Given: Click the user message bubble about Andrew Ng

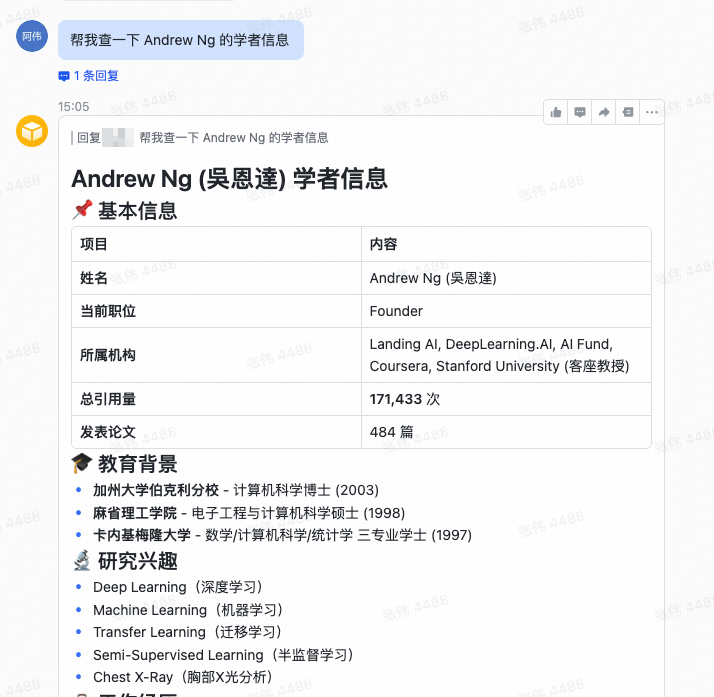Looking at the screenshot, I should point(181,40).
